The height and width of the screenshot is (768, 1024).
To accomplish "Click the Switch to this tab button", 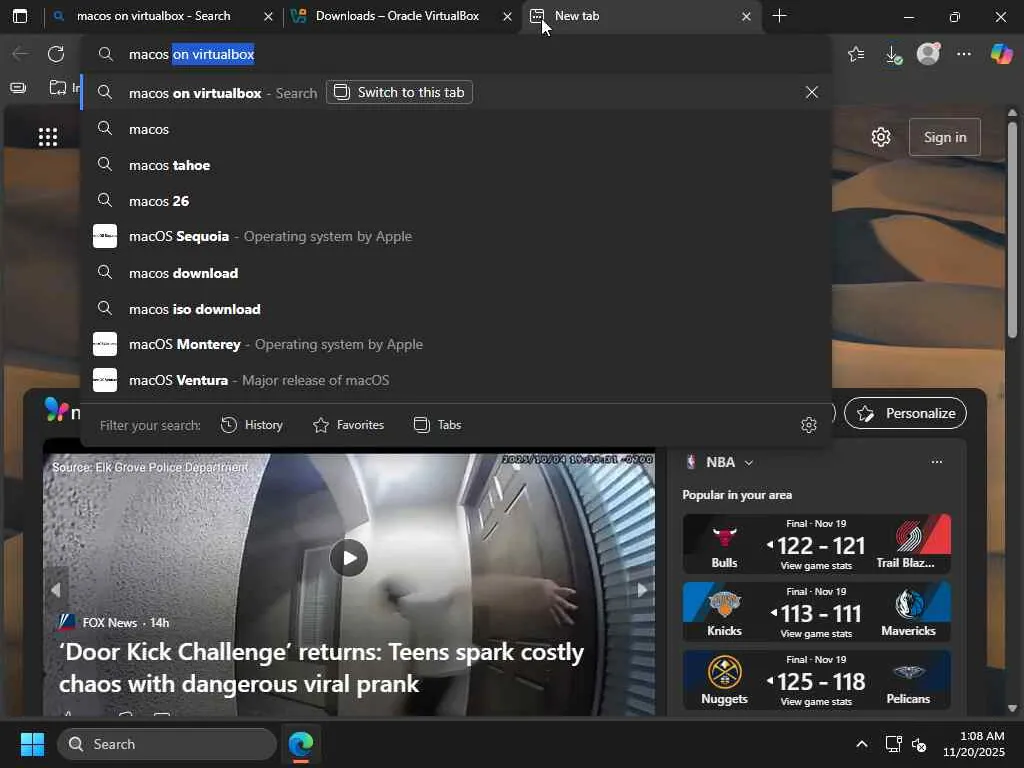I will pyautogui.click(x=399, y=92).
